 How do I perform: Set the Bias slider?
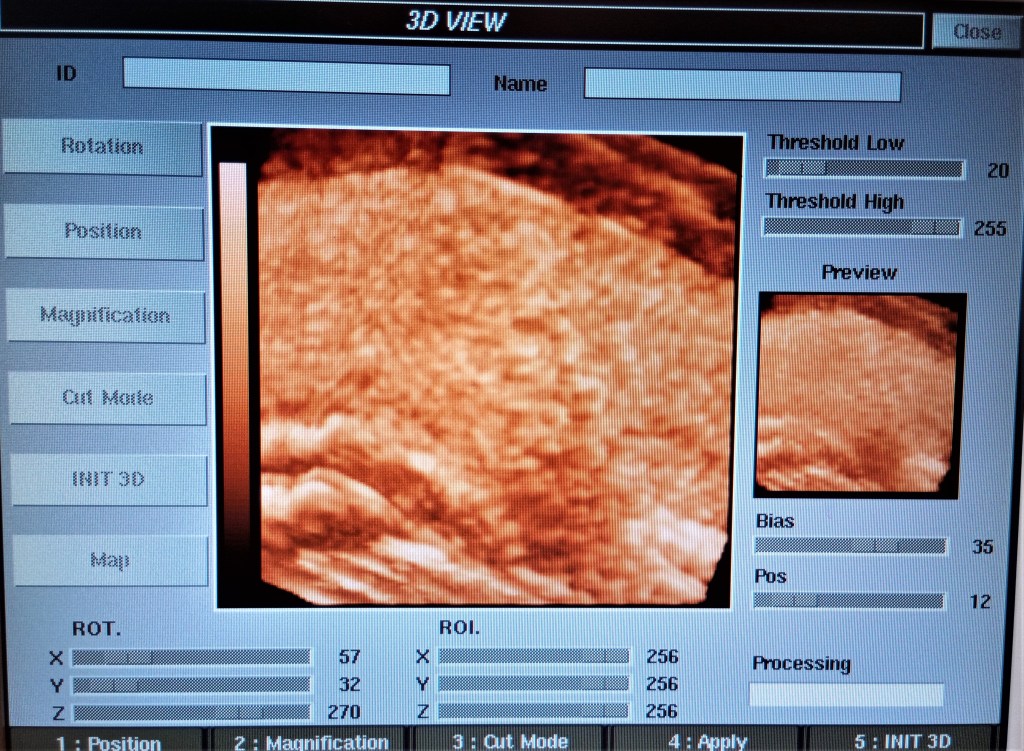(x=850, y=546)
